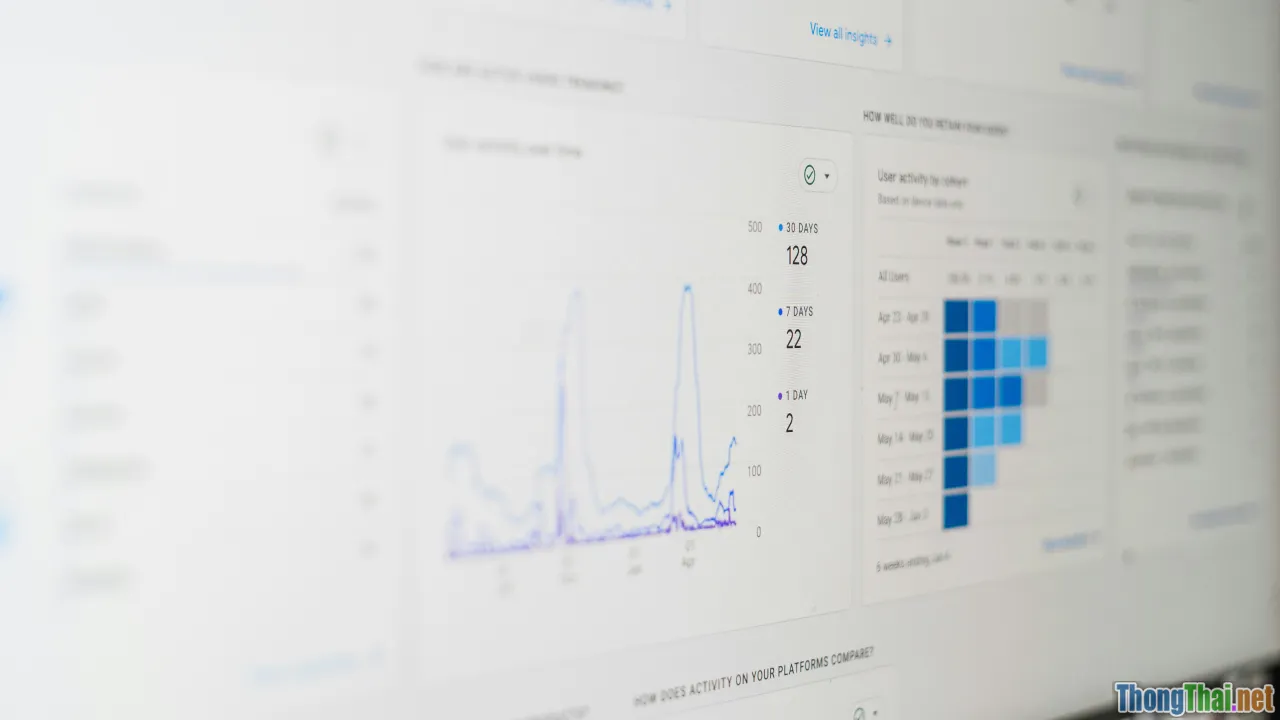This screenshot has width=1280, height=720.
Task: Toggle the 1 DAY metric legend
Action: click(x=795, y=395)
